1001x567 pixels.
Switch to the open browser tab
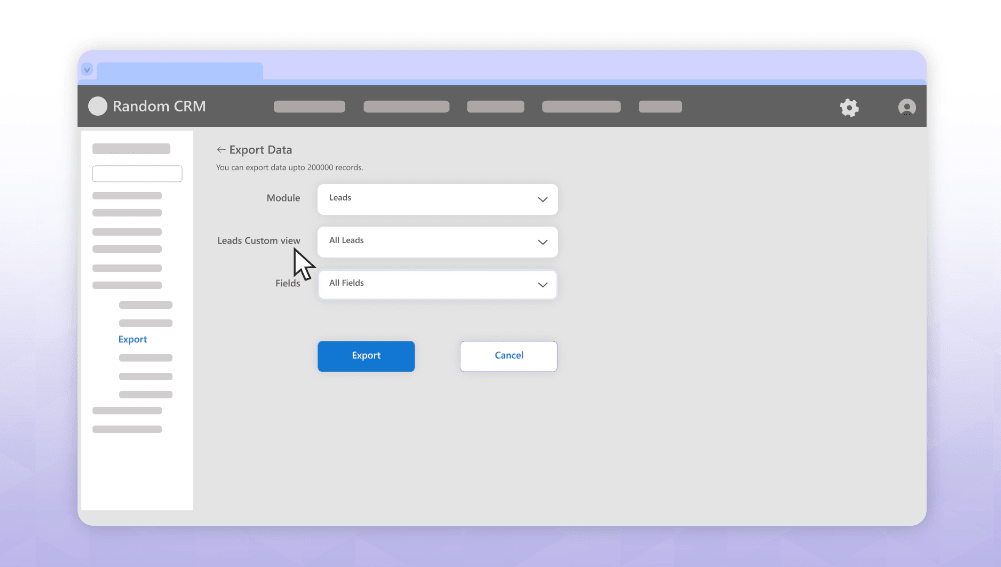(x=180, y=71)
